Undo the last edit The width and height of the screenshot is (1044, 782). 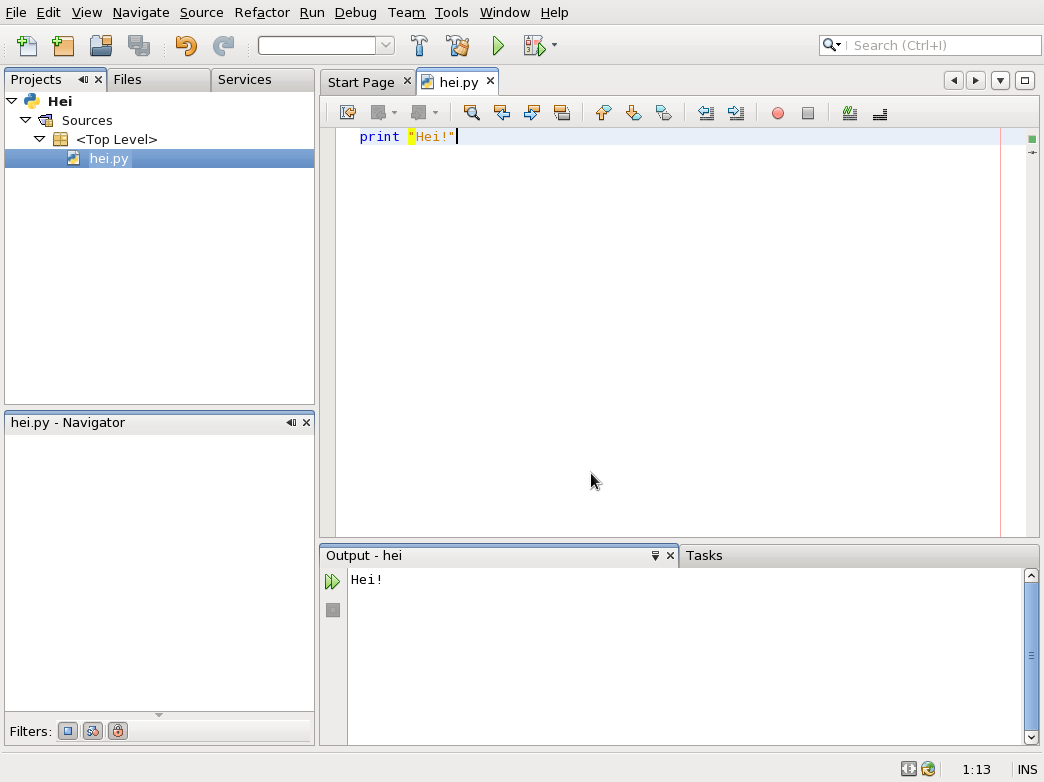tap(186, 45)
